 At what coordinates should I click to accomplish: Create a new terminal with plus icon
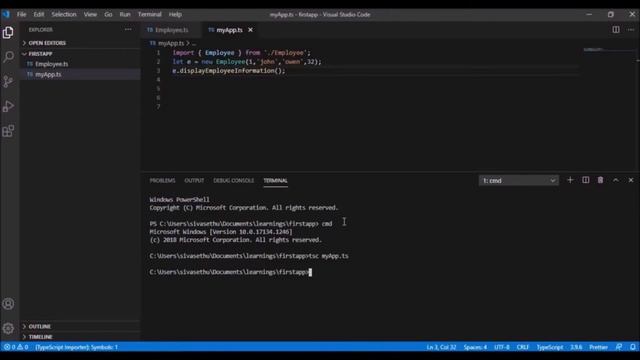click(x=570, y=180)
